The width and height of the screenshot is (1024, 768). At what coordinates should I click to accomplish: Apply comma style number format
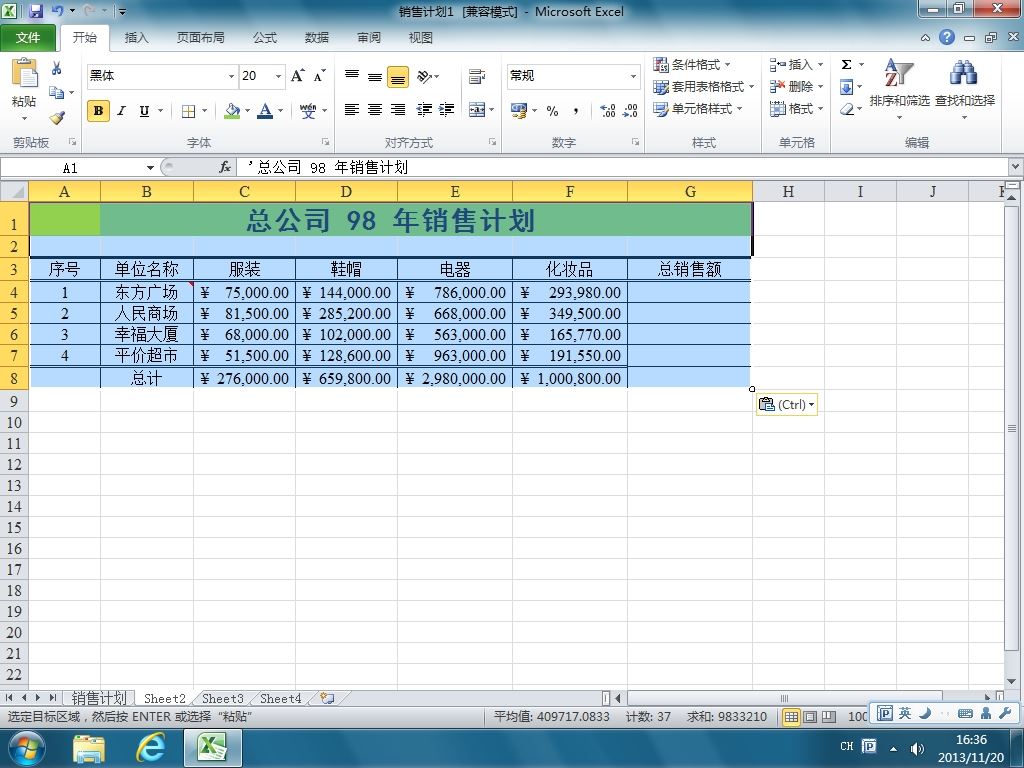tap(575, 111)
